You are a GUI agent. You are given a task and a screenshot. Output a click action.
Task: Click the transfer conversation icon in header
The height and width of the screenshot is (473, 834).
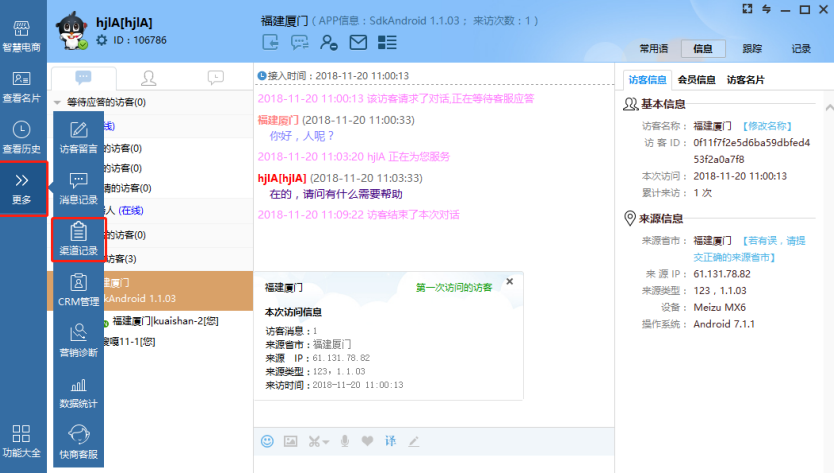pos(270,42)
